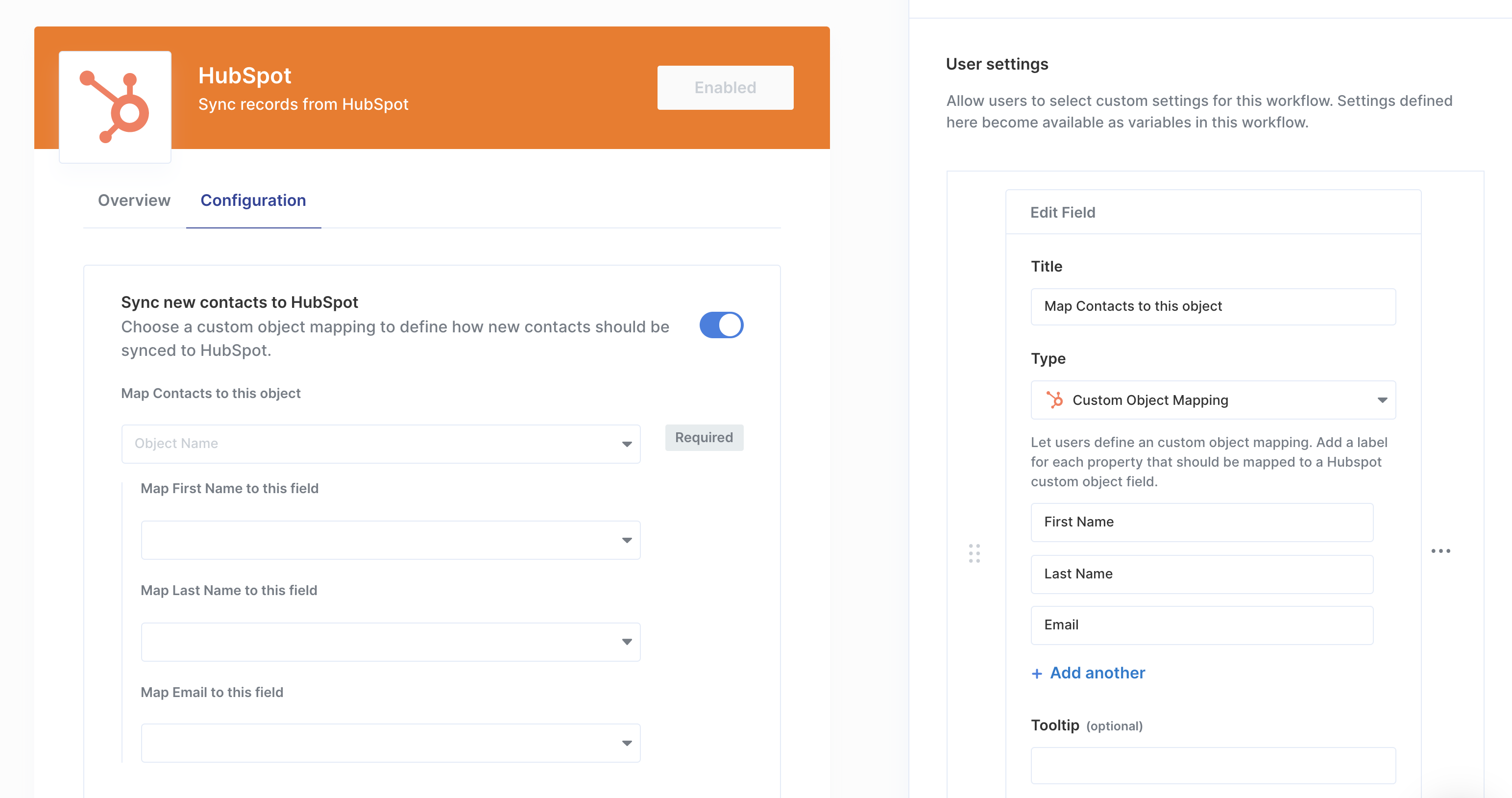The height and width of the screenshot is (798, 1512).
Task: Click 'Map Last Name to this field' label
Action: click(229, 590)
